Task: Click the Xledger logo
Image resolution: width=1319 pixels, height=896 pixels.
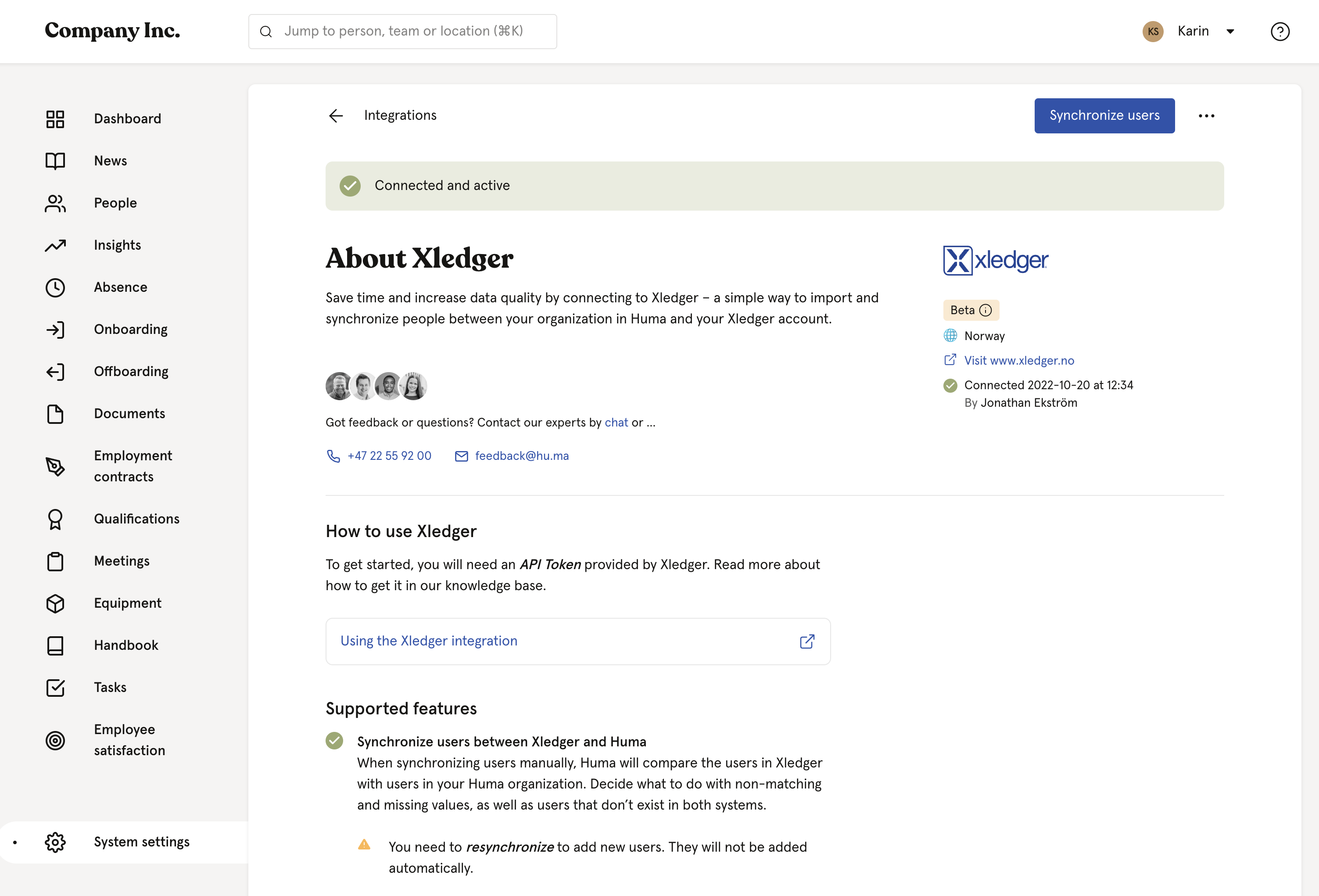Action: coord(996,261)
